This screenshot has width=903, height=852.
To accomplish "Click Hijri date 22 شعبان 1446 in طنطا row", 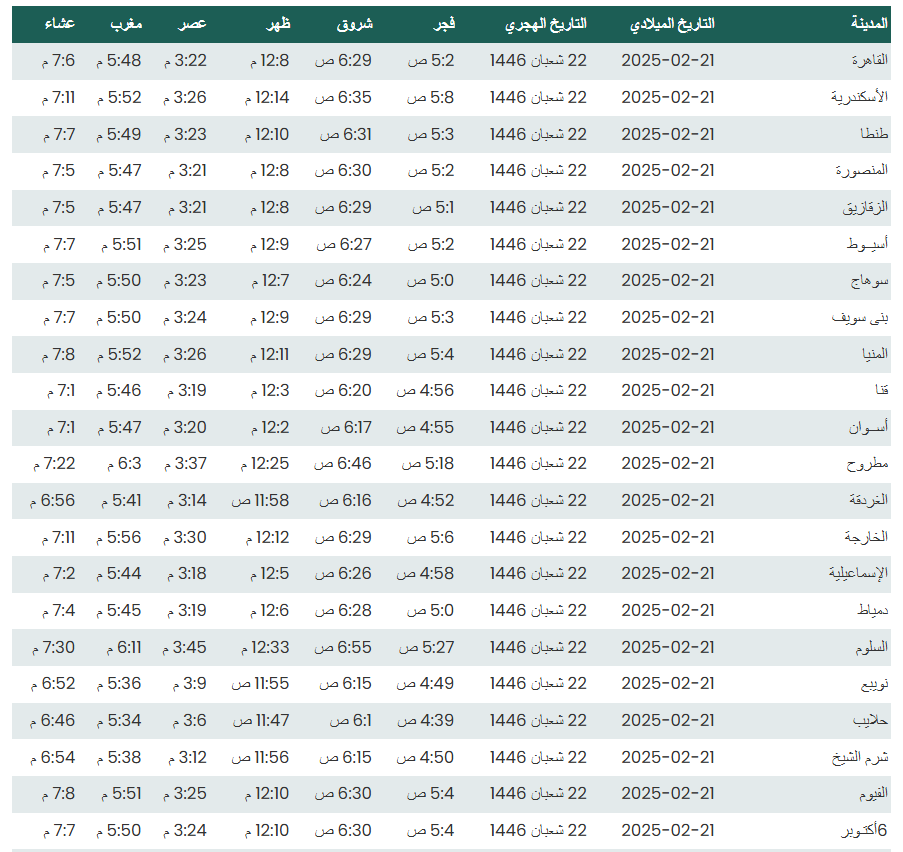I will 538,134.
